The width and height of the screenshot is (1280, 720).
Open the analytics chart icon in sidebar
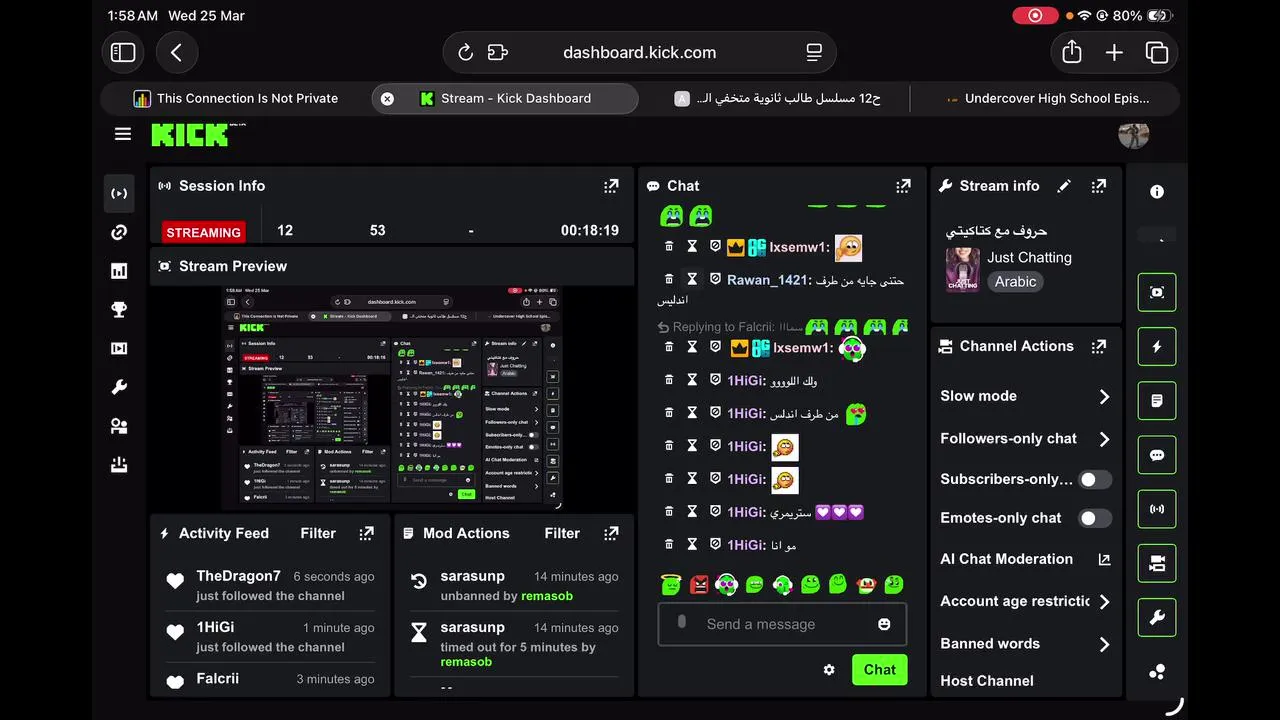pyautogui.click(x=119, y=271)
